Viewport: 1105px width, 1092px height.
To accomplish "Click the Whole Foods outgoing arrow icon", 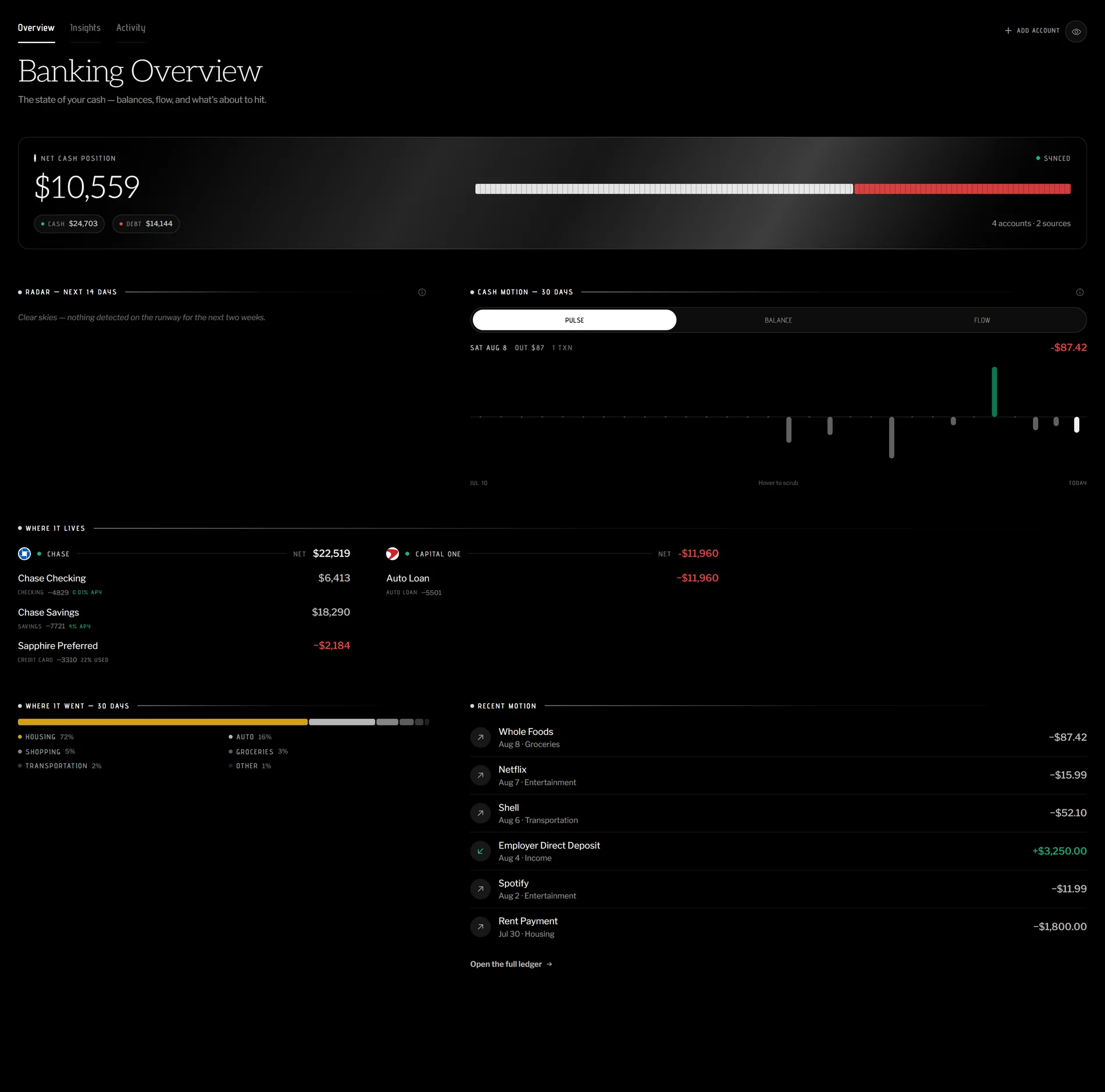I will (x=480, y=737).
